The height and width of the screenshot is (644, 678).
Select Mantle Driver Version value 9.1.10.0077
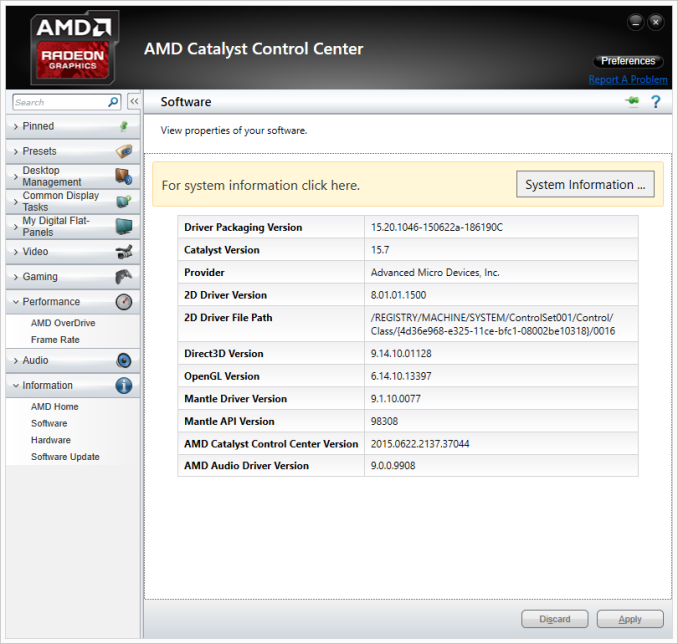[x=395, y=399]
